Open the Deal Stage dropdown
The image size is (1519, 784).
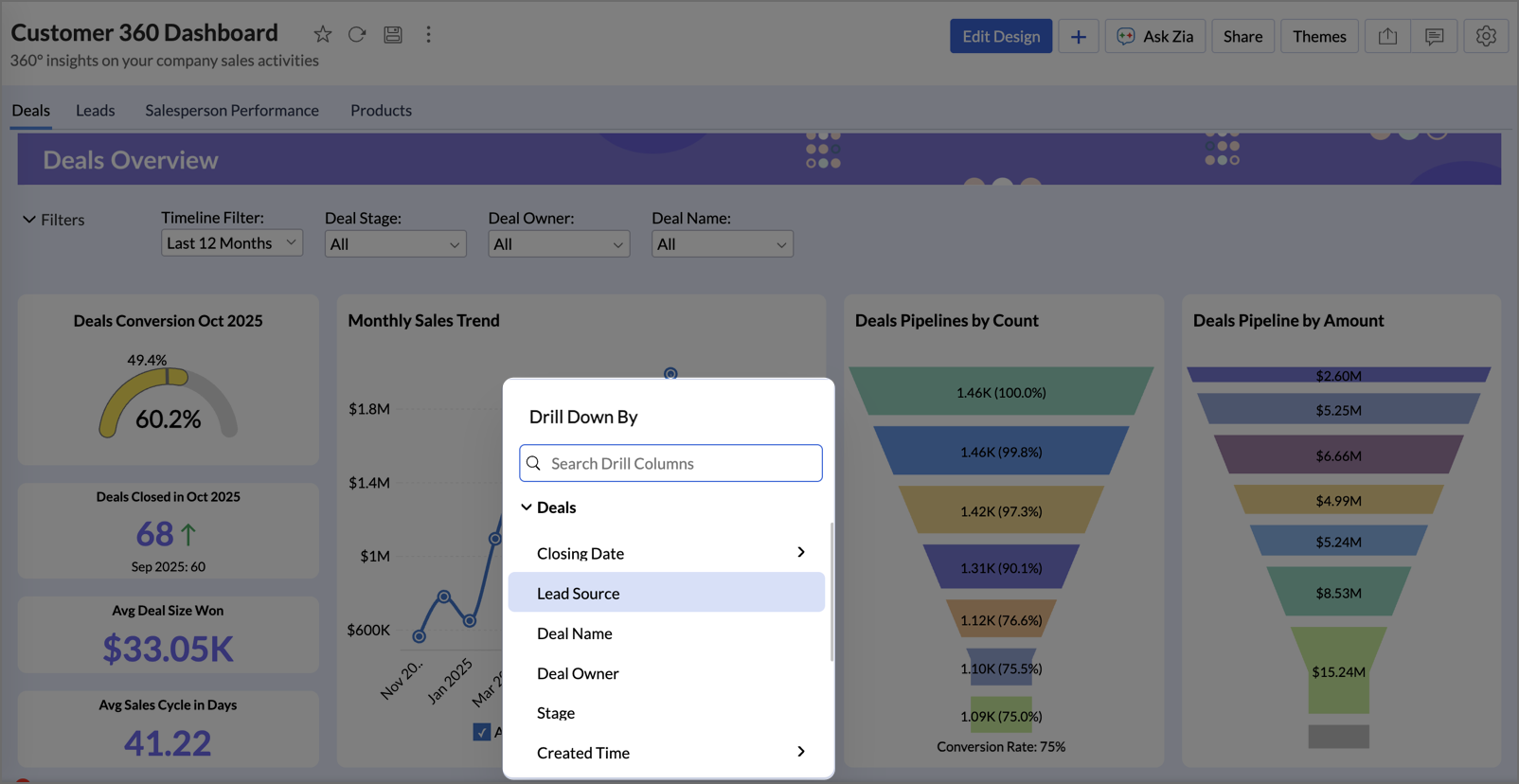click(395, 244)
